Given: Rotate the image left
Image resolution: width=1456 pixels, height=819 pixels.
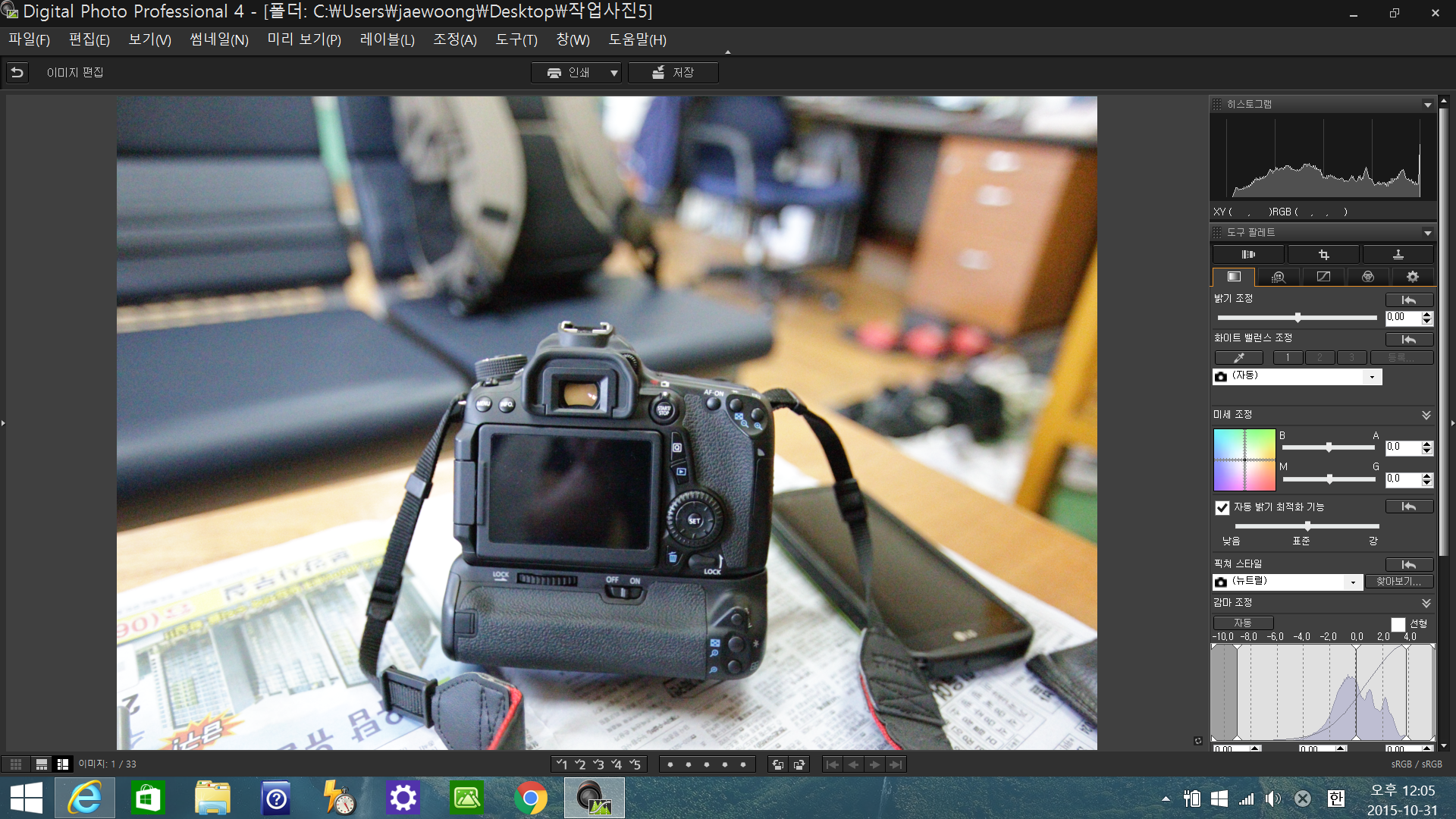Looking at the screenshot, I should pos(777,764).
